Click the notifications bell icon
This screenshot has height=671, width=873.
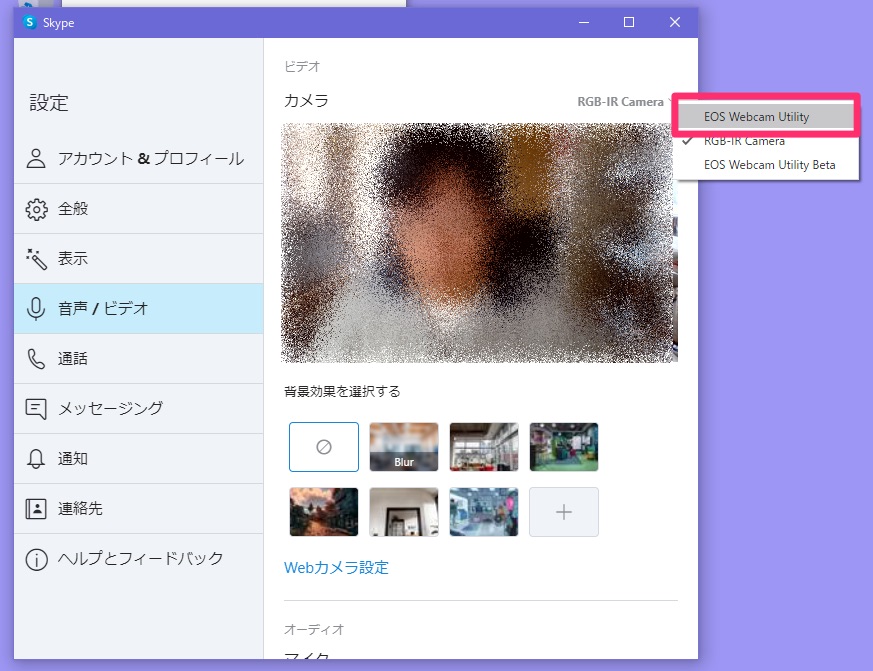tap(36, 458)
